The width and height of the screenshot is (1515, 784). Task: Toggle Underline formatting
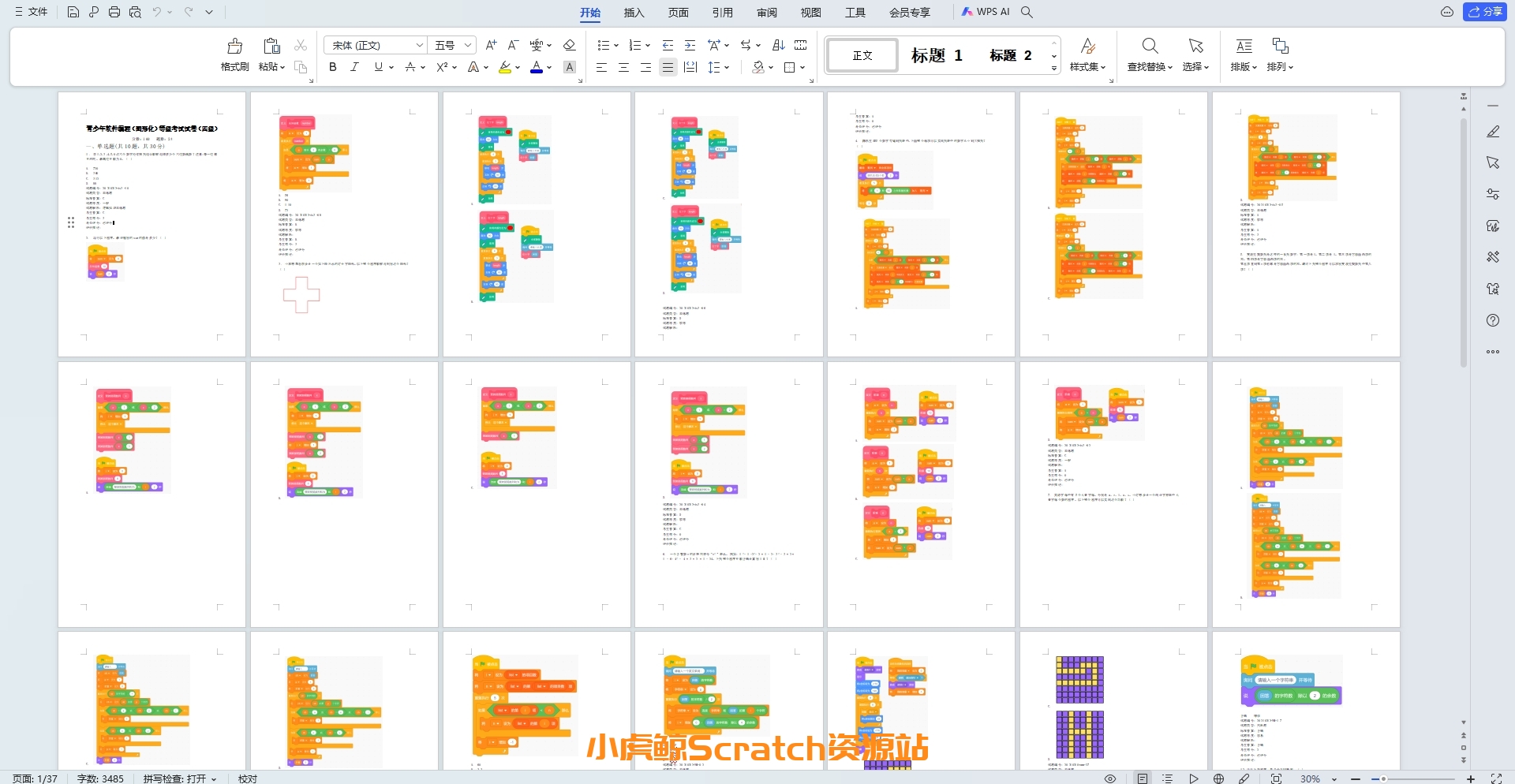pyautogui.click(x=379, y=67)
